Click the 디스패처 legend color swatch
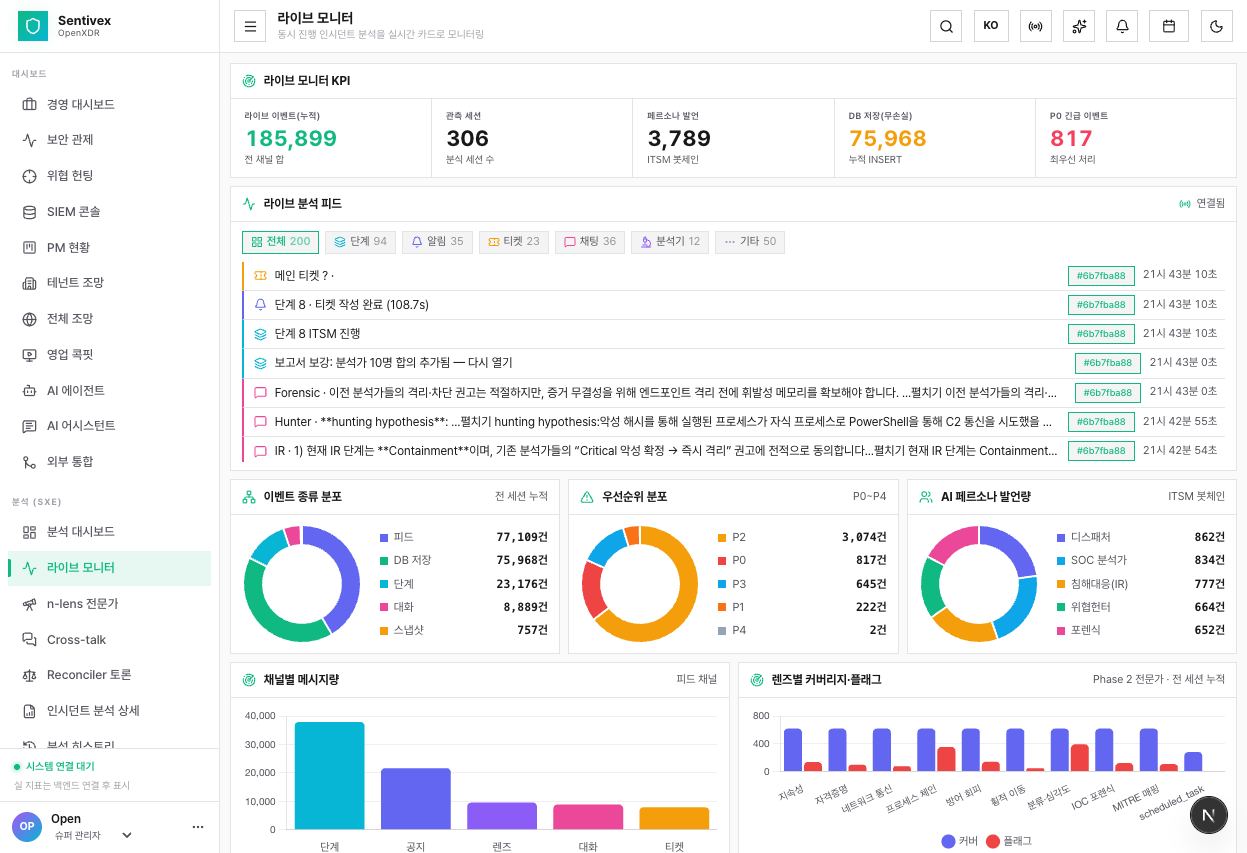 (x=1061, y=538)
